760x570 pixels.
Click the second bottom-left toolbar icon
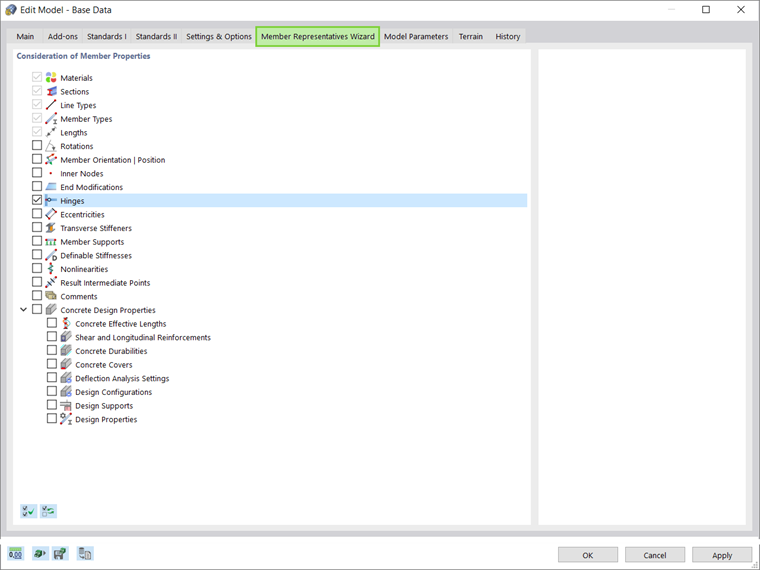(40, 554)
